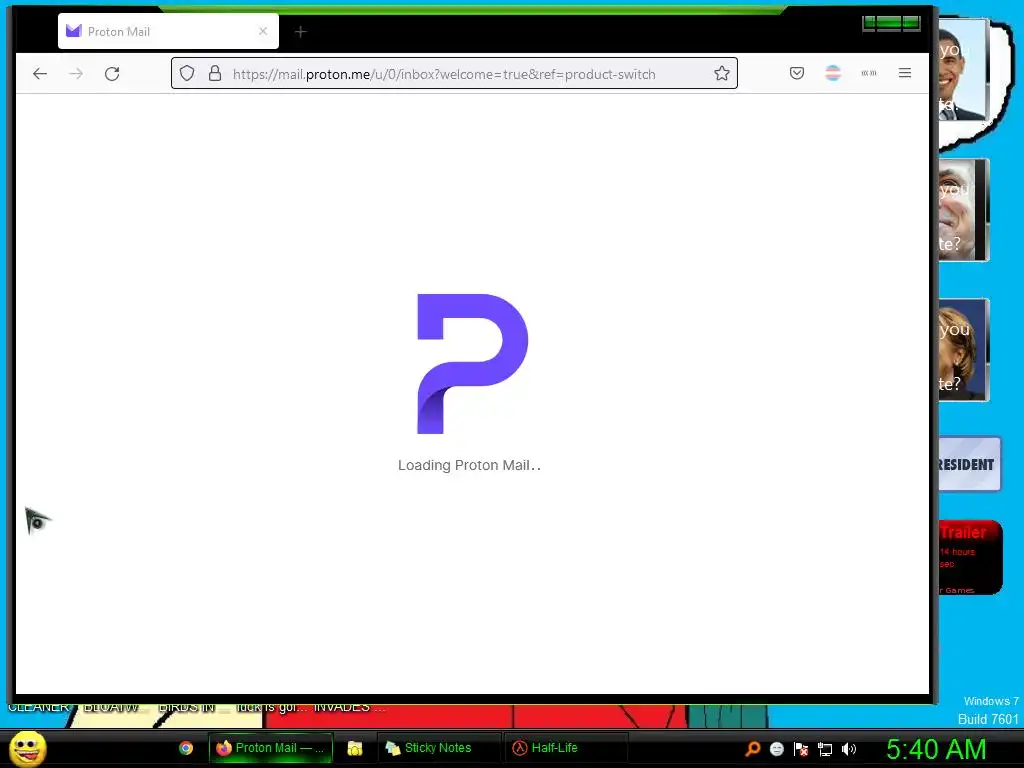Open the striped circle account icon
The image size is (1024, 768).
(833, 73)
